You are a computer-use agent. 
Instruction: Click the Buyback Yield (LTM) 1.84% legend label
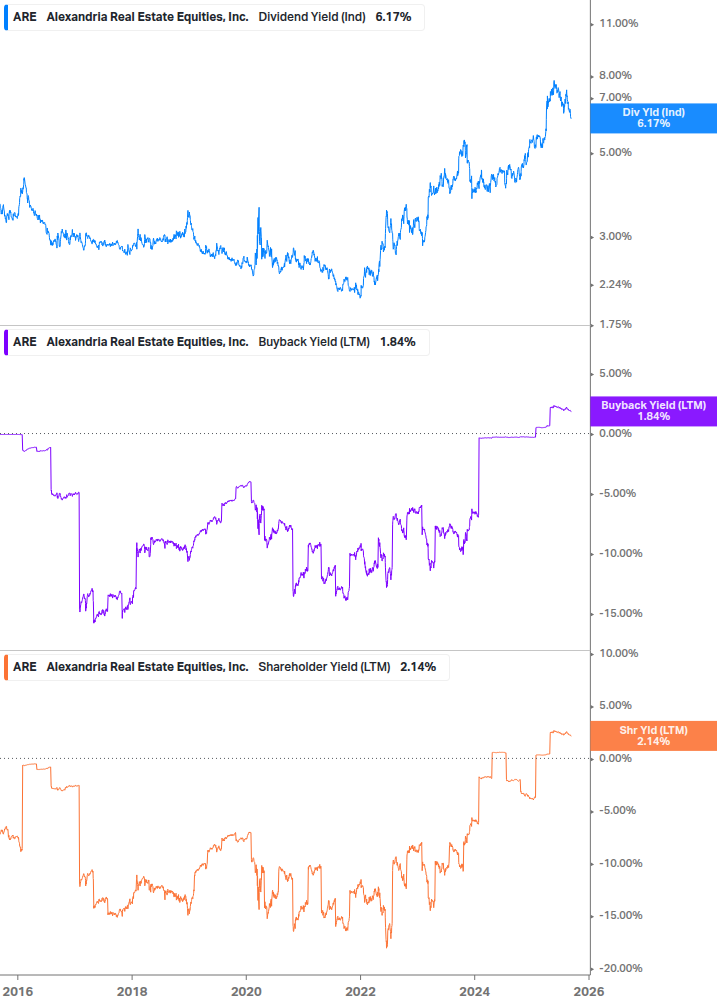217,342
